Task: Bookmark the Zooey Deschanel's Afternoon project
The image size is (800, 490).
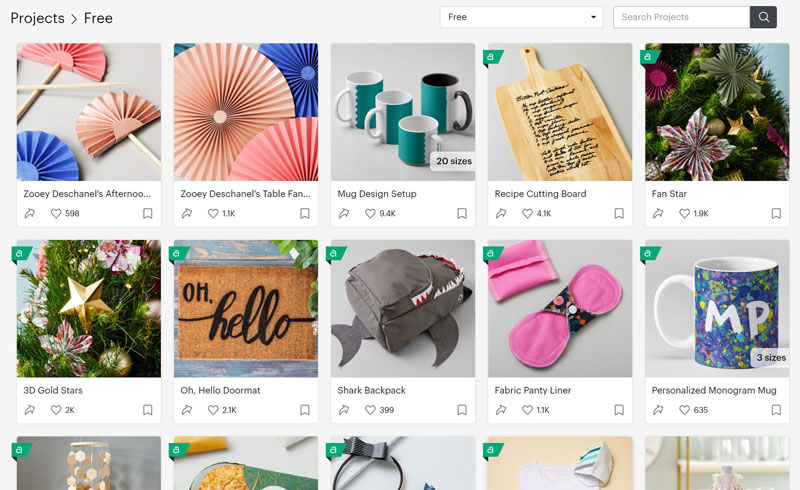Action: (x=147, y=213)
